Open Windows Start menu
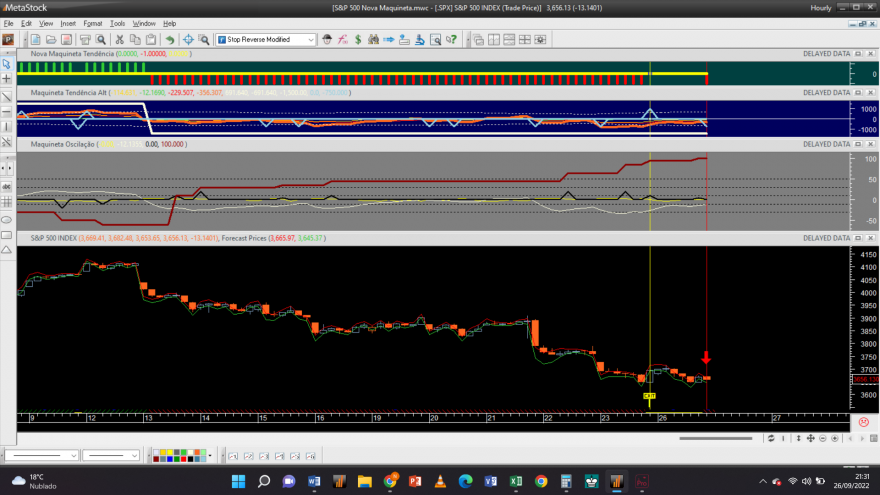Screen dimensions: 880x495 tap(239, 482)
